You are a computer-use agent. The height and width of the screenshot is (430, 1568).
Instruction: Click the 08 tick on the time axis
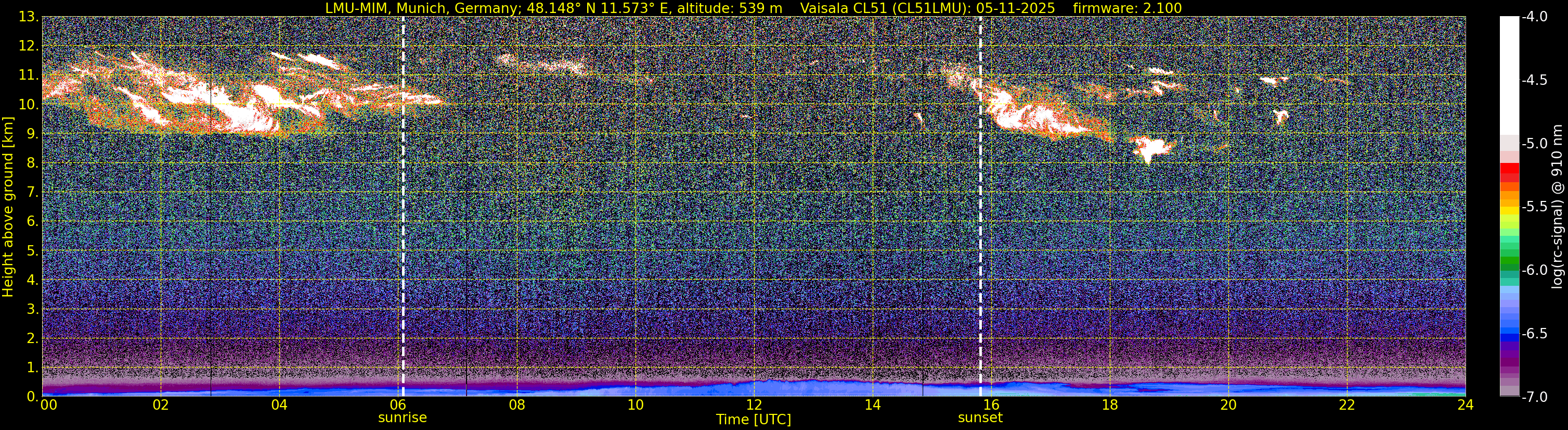(x=517, y=405)
